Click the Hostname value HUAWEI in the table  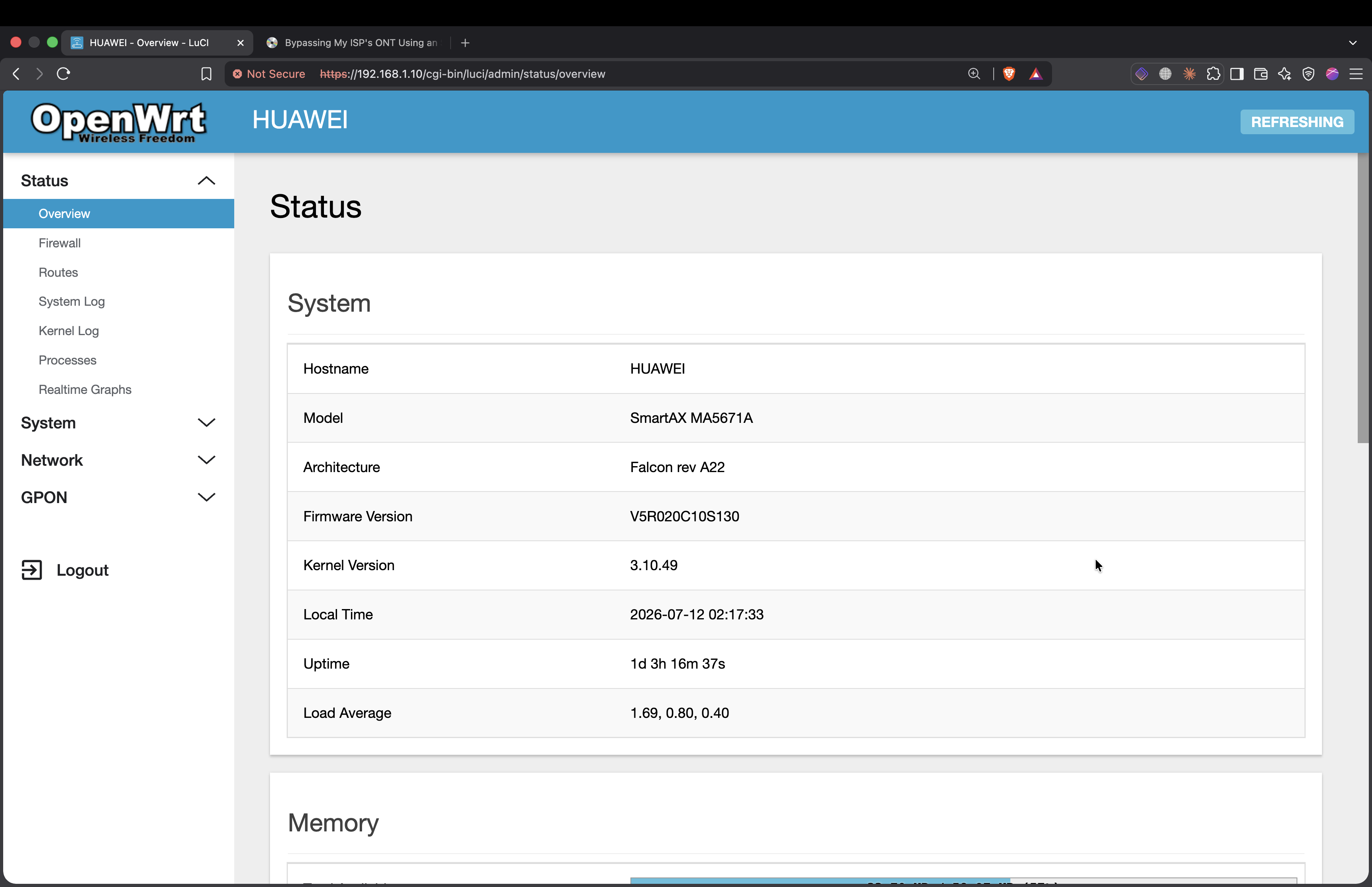pos(657,368)
